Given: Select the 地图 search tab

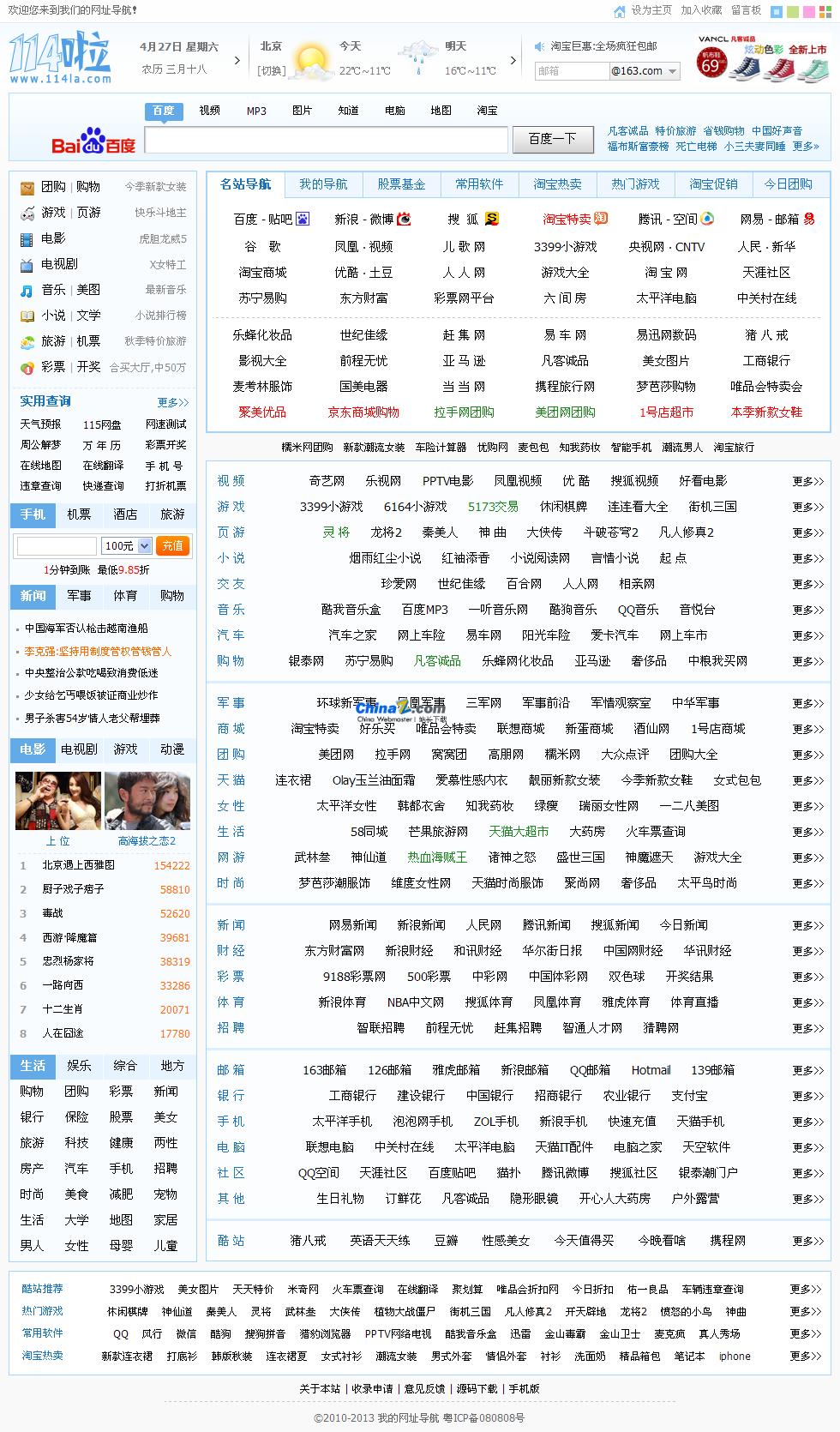Looking at the screenshot, I should tap(441, 111).
